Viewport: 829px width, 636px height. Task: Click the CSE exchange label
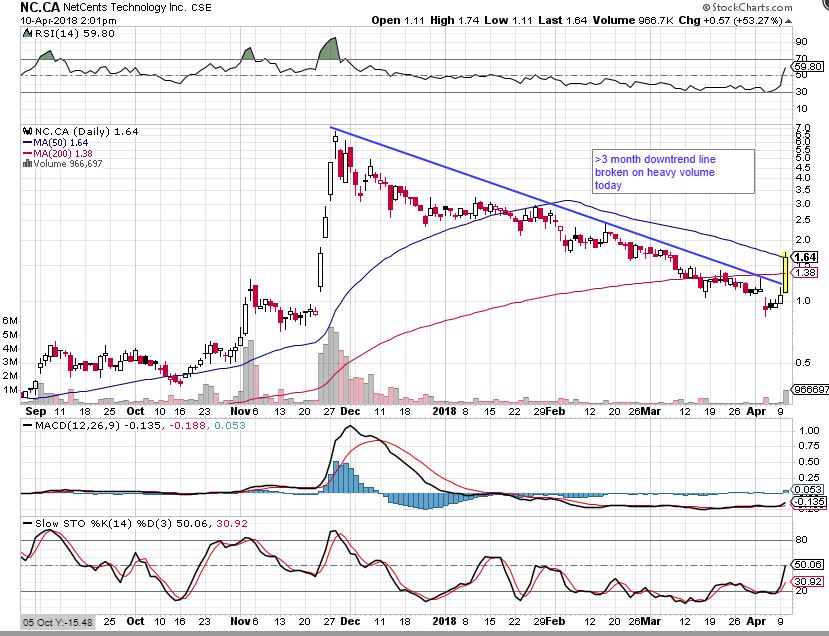(201, 8)
